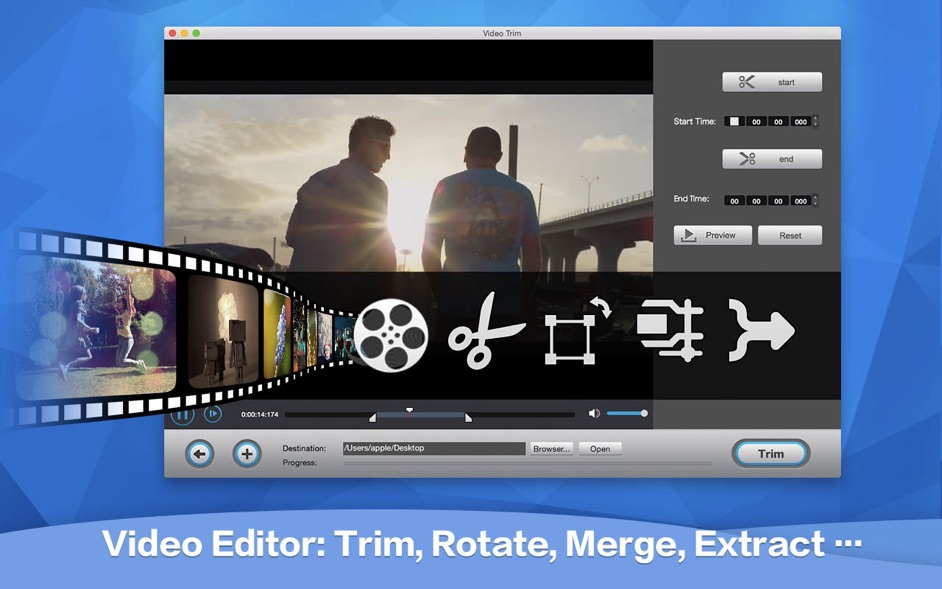The image size is (942, 589).
Task: Click the End Time stepper arrows
Action: [x=816, y=200]
